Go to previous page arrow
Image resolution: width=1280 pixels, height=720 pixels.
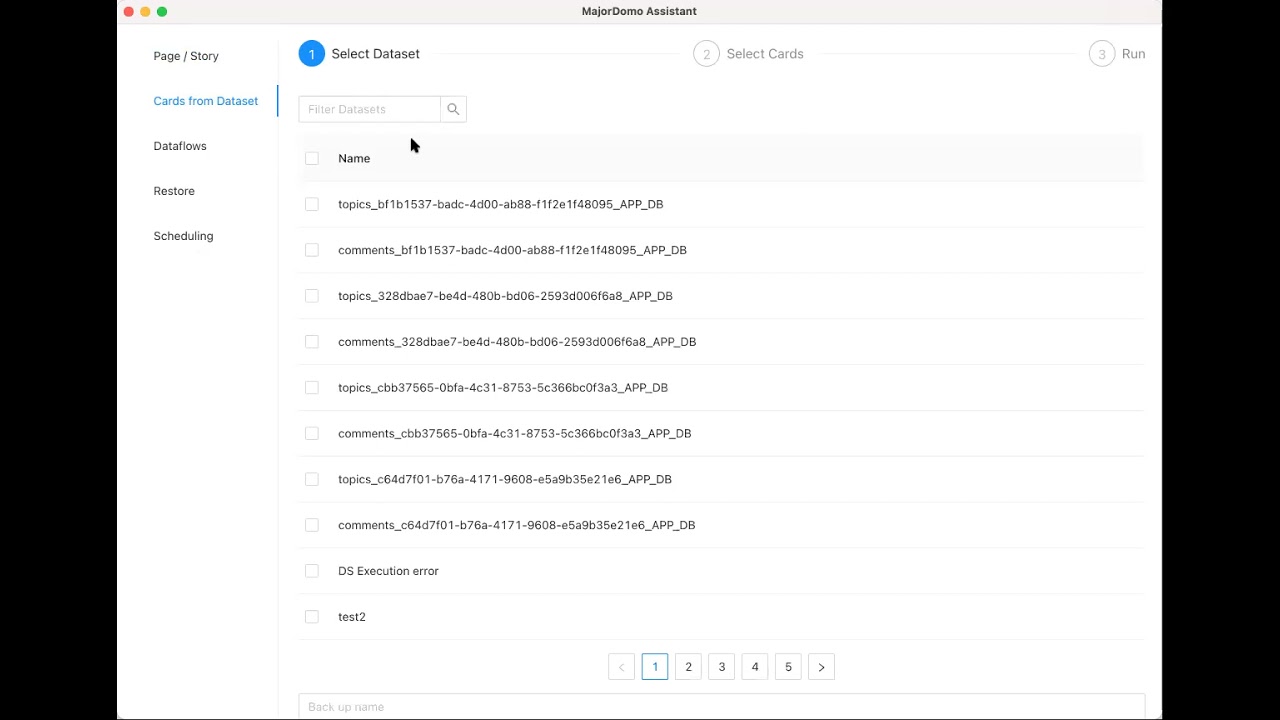click(621, 667)
